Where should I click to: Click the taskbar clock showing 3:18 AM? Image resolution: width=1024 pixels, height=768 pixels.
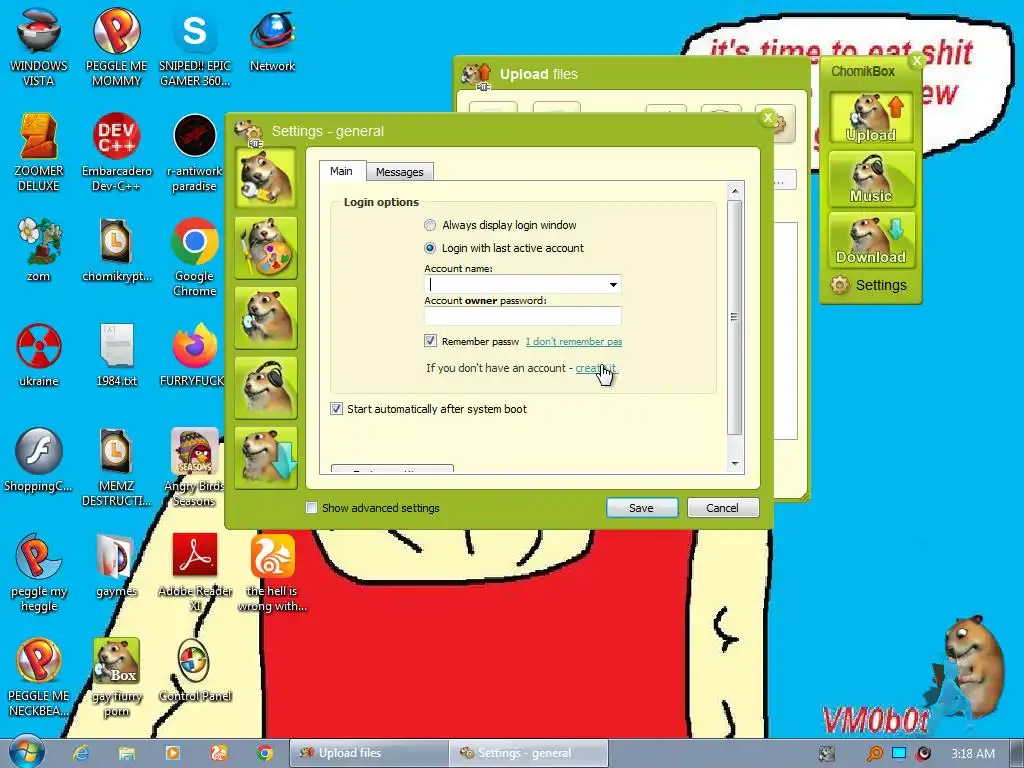click(x=973, y=754)
